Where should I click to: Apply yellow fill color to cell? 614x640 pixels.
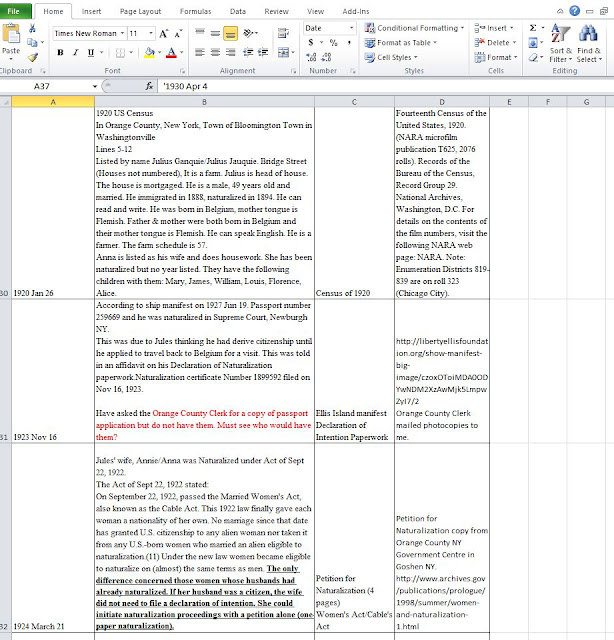(149, 52)
